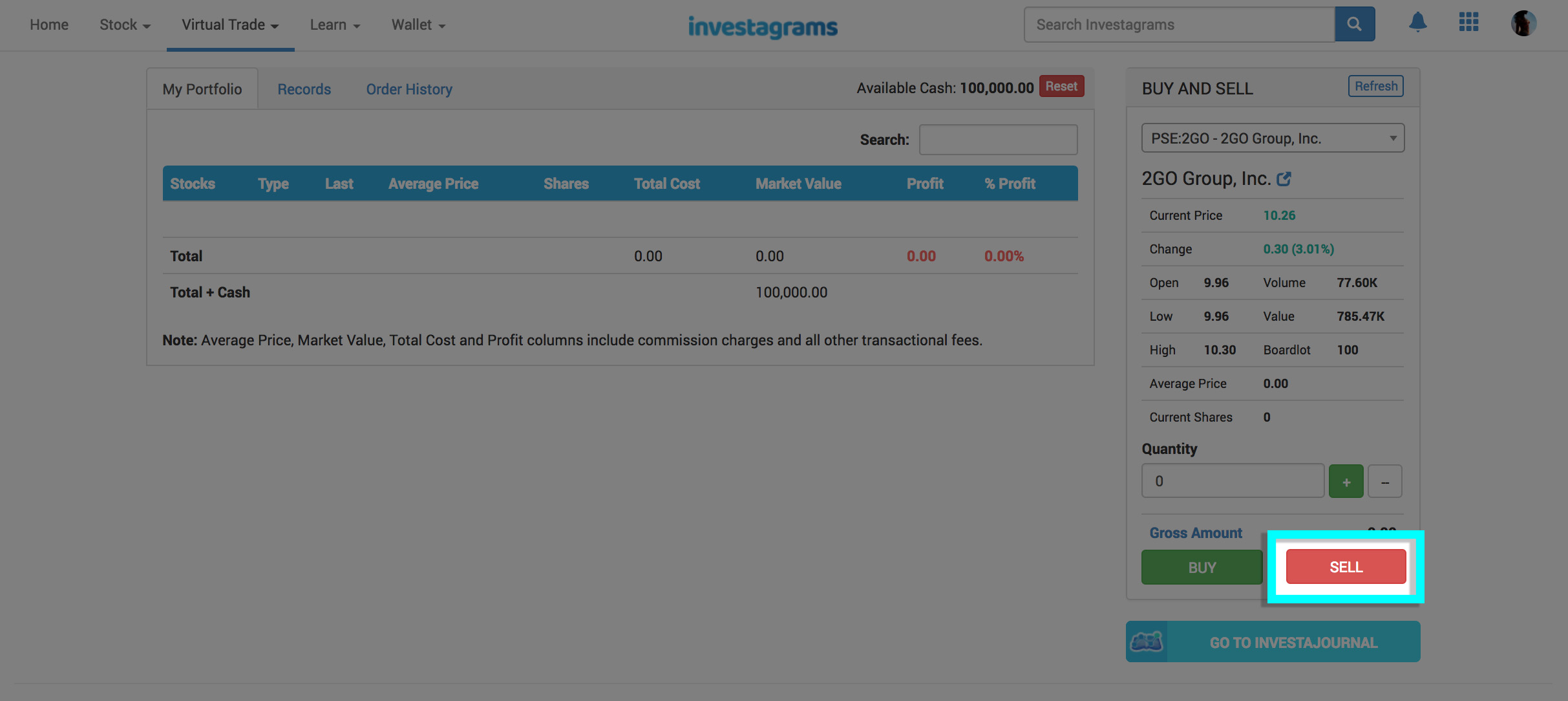Click the Refresh button
The width and height of the screenshot is (1568, 701).
pyautogui.click(x=1376, y=87)
